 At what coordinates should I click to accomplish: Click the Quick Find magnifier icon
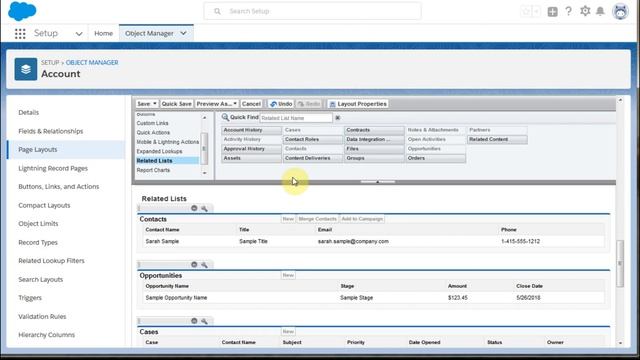point(225,118)
